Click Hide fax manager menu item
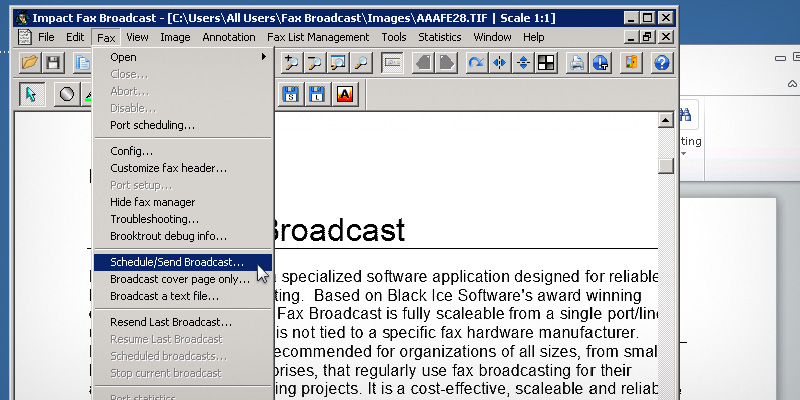The image size is (800, 400). pyautogui.click(x=151, y=202)
